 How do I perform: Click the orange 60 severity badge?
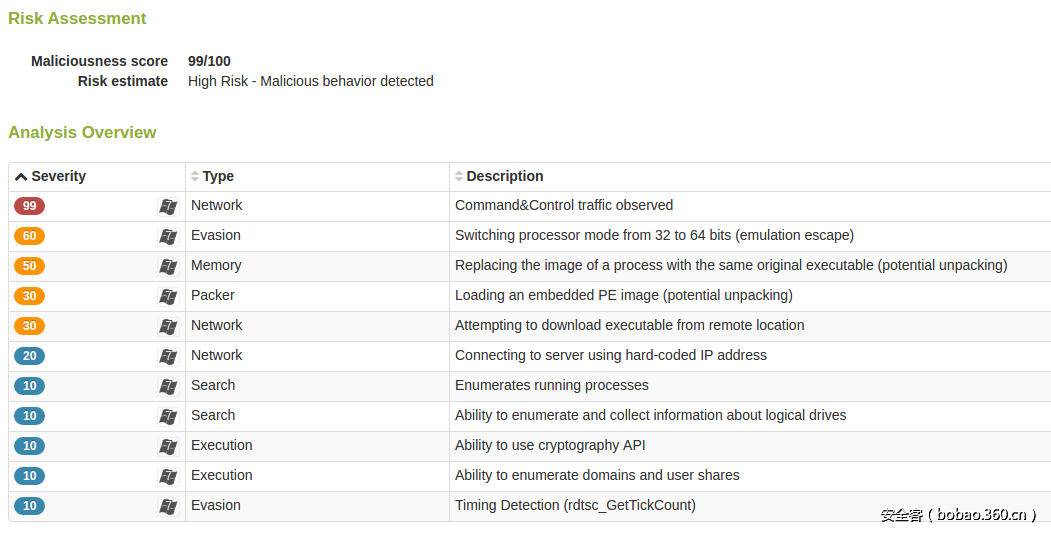(x=29, y=236)
